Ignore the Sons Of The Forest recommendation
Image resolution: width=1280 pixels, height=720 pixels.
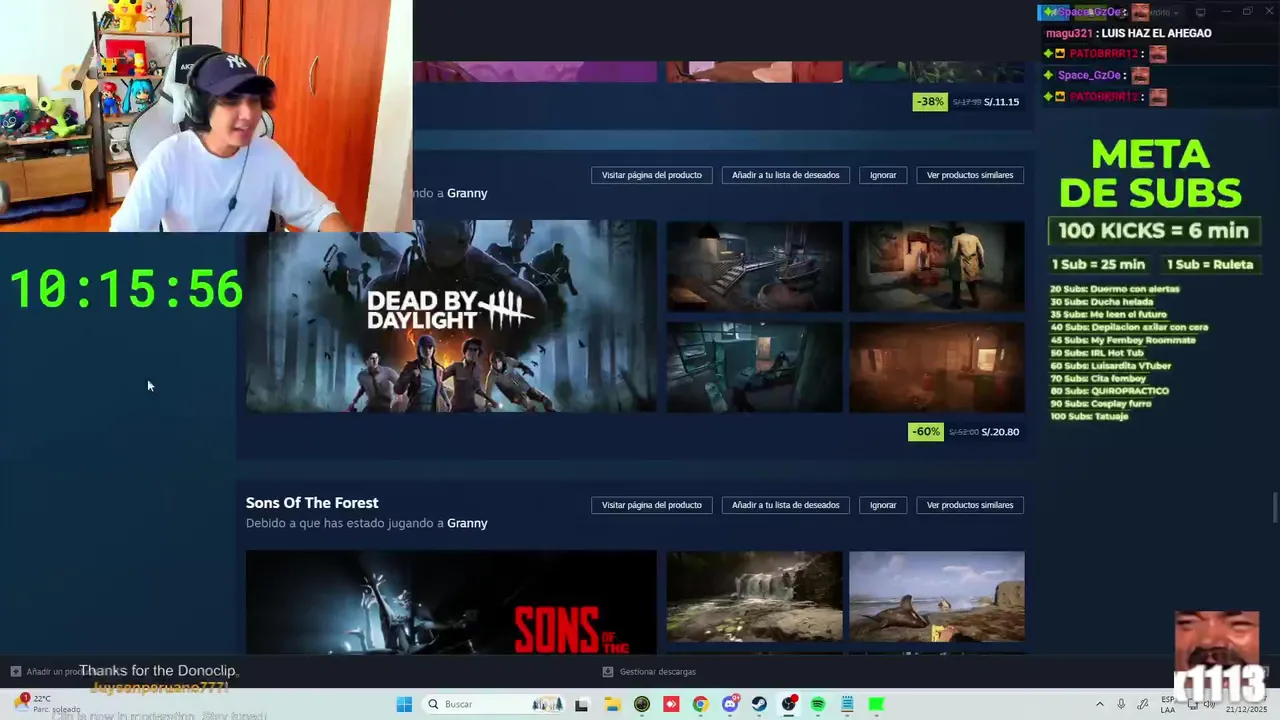point(883,505)
